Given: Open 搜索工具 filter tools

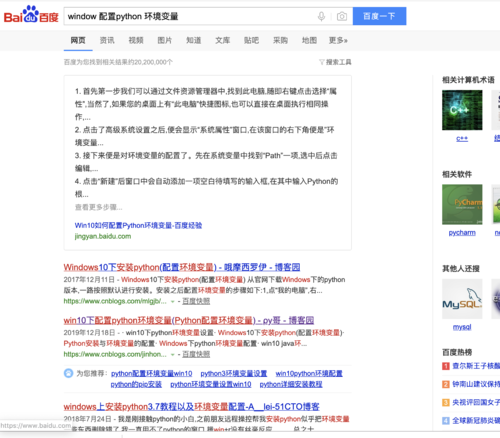Looking at the screenshot, I should (x=335, y=62).
